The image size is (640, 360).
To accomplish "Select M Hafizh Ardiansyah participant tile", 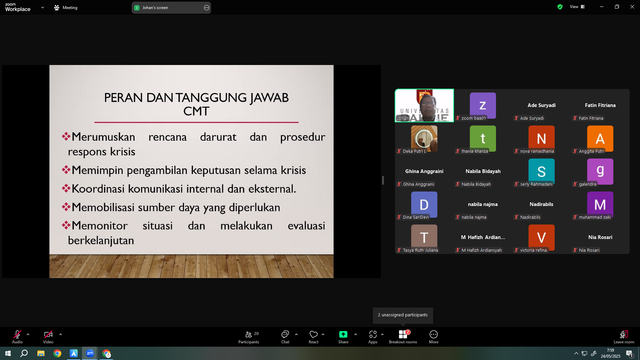I will click(x=483, y=238).
